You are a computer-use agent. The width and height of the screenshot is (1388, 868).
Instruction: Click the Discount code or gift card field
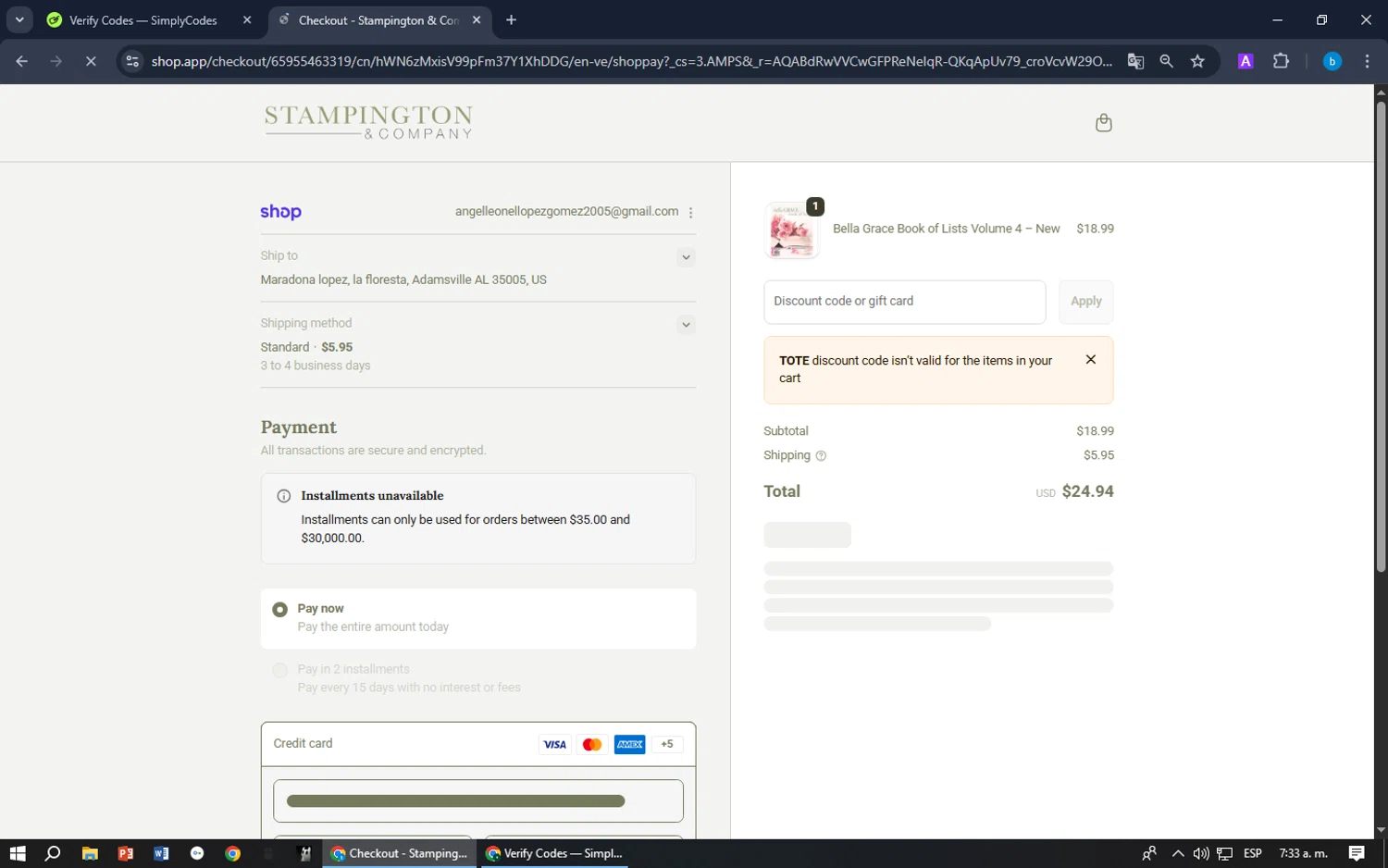(904, 302)
